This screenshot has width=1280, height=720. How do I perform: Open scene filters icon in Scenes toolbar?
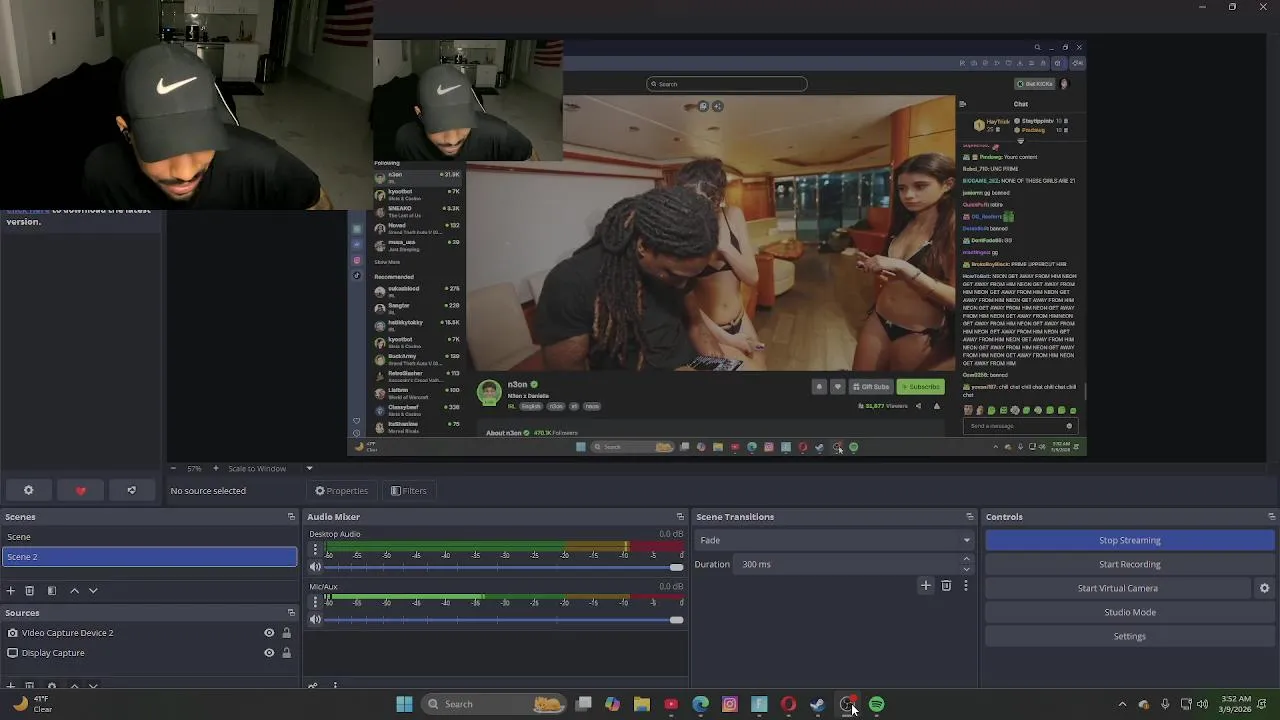point(52,591)
